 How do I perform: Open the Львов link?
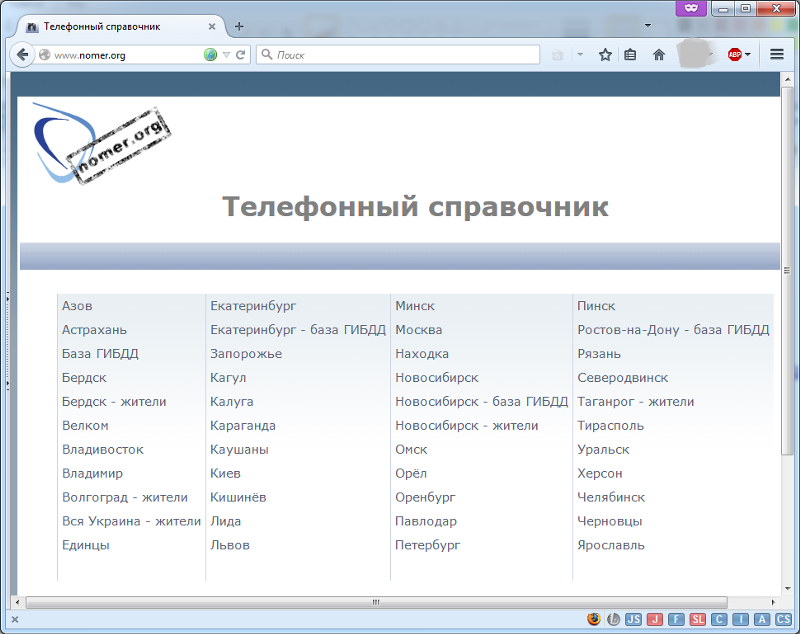pos(230,545)
